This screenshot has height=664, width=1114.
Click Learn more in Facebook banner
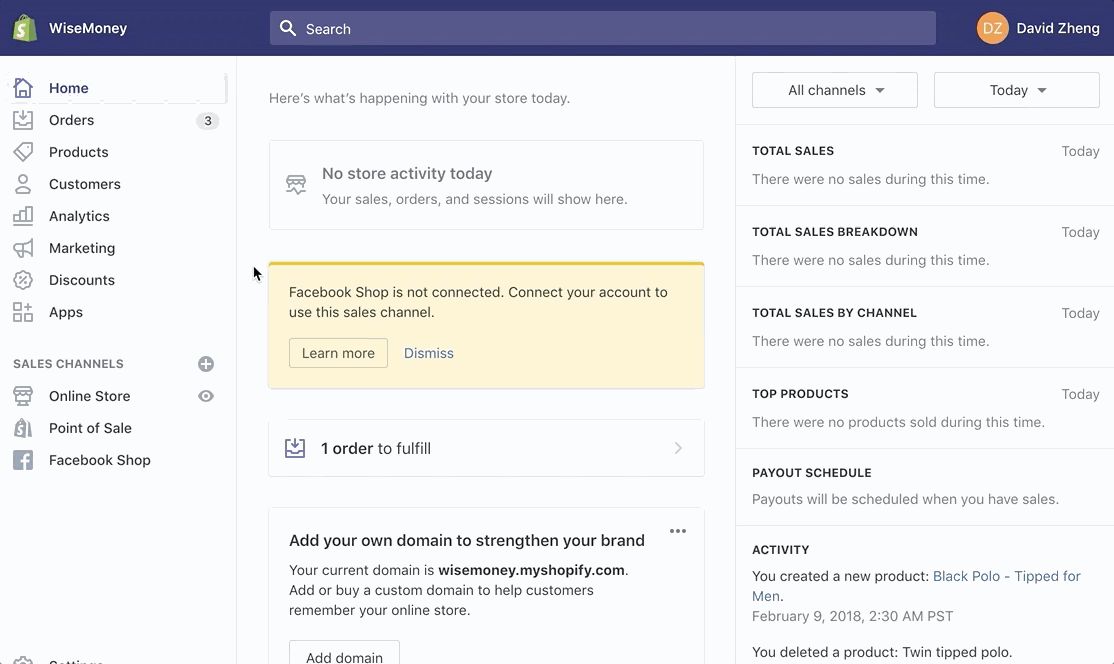[338, 353]
